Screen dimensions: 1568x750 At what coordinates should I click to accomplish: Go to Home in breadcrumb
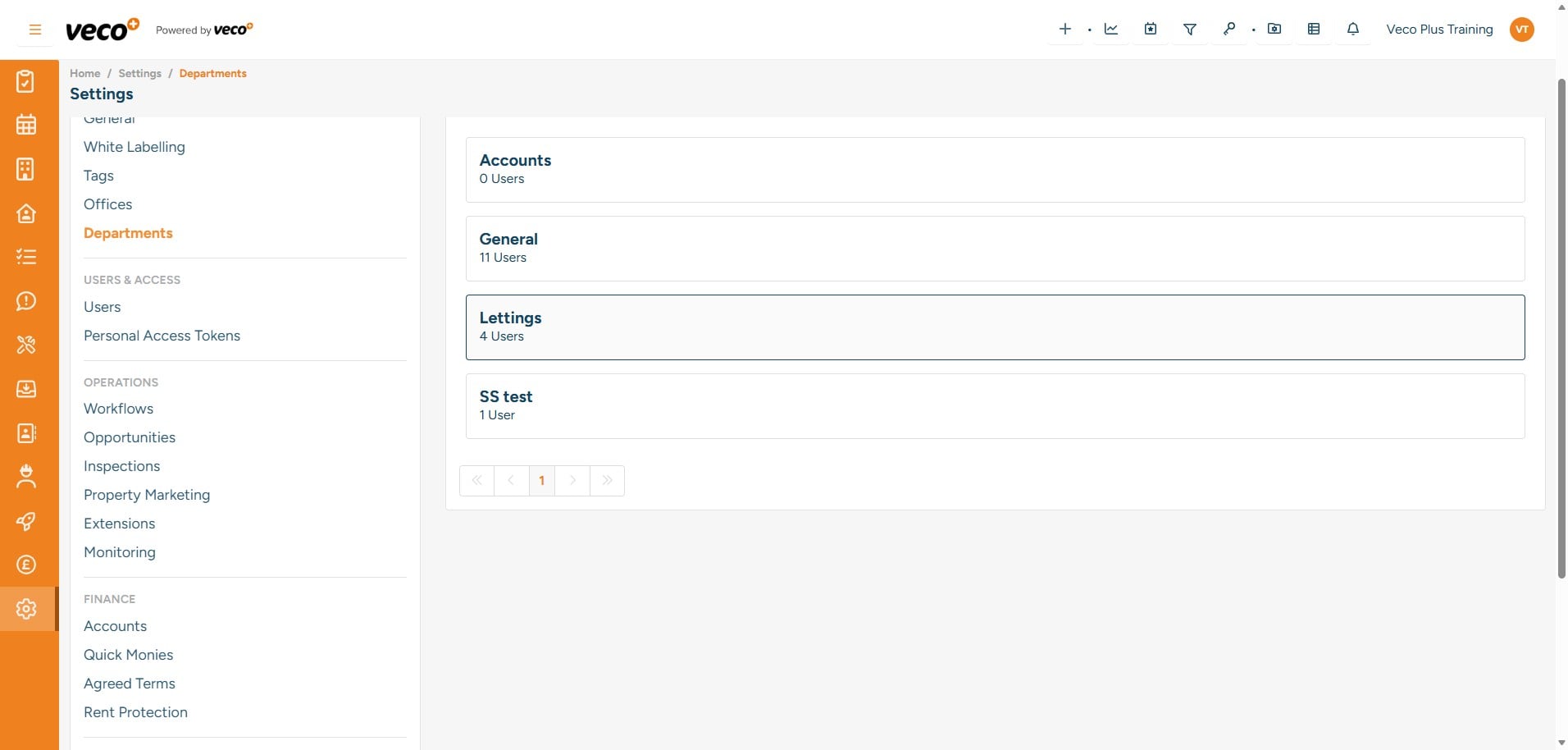(85, 73)
